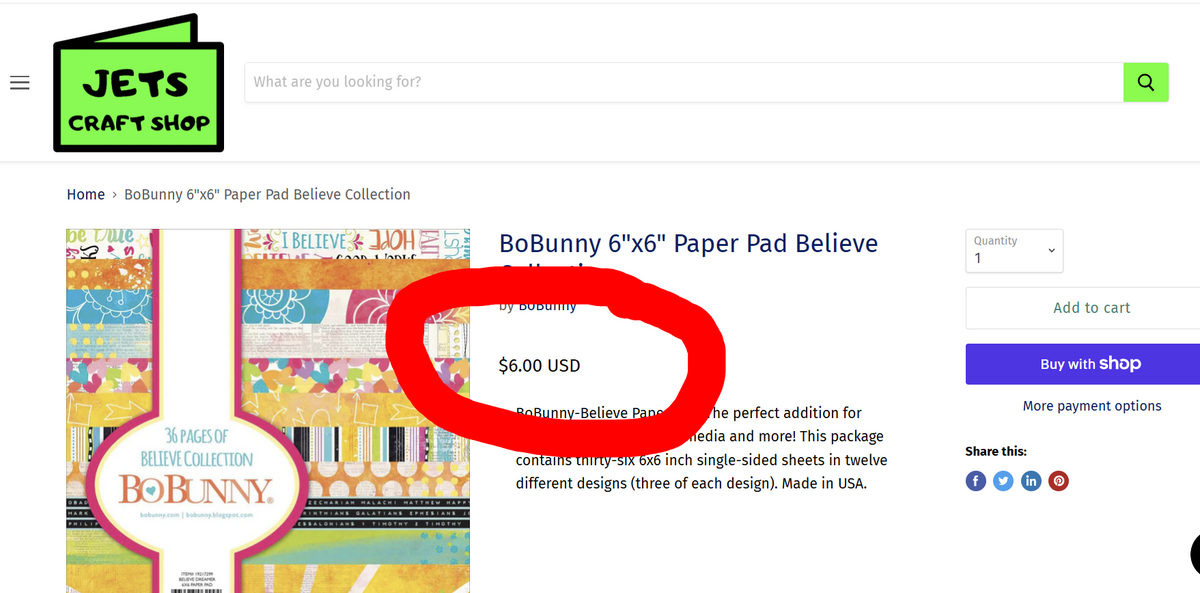Click the product price circled in red

[540, 365]
